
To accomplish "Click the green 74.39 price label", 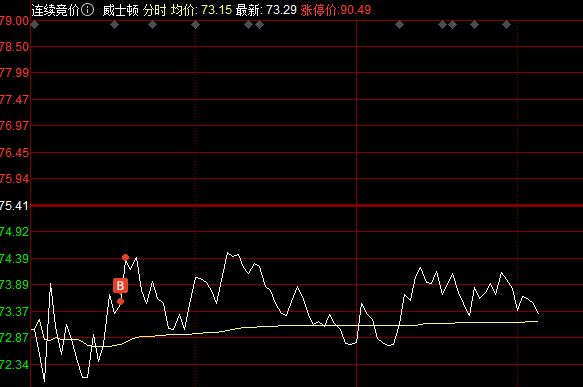I will click(x=14, y=259).
